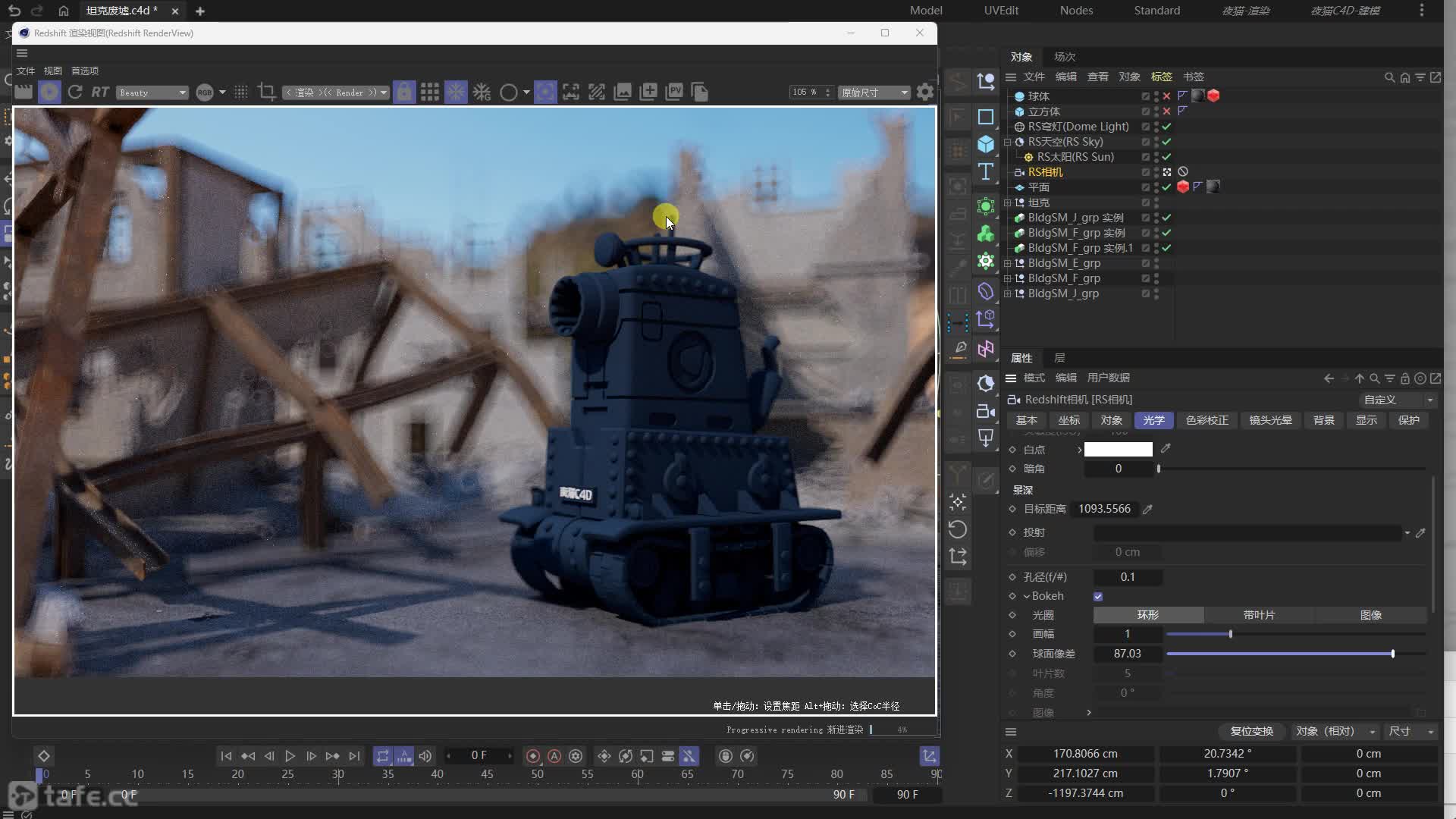Screen dimensions: 1456x819
Task: Open Beauty AOV dropdown
Action: tap(152, 93)
